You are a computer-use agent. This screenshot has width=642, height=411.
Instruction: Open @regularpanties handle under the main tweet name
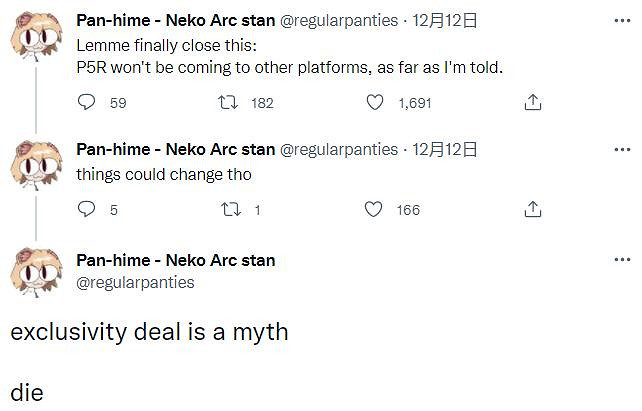(x=135, y=283)
